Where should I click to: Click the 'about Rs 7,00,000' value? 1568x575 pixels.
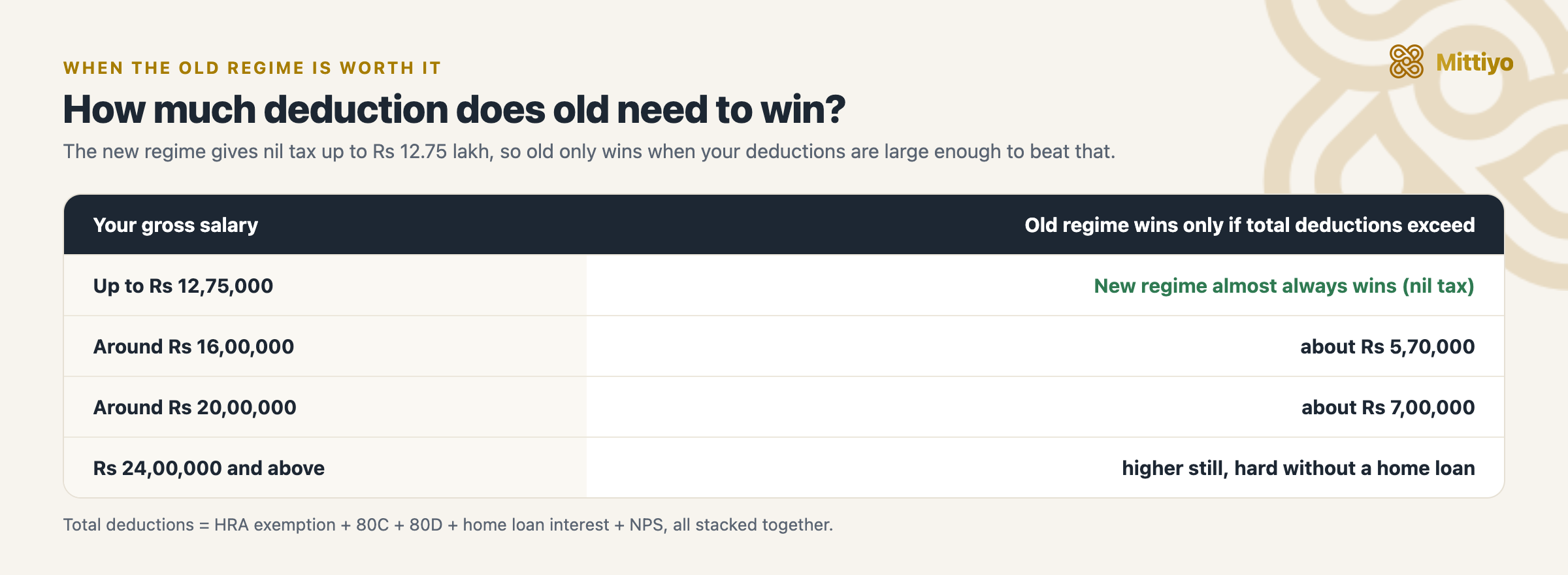tap(1388, 407)
